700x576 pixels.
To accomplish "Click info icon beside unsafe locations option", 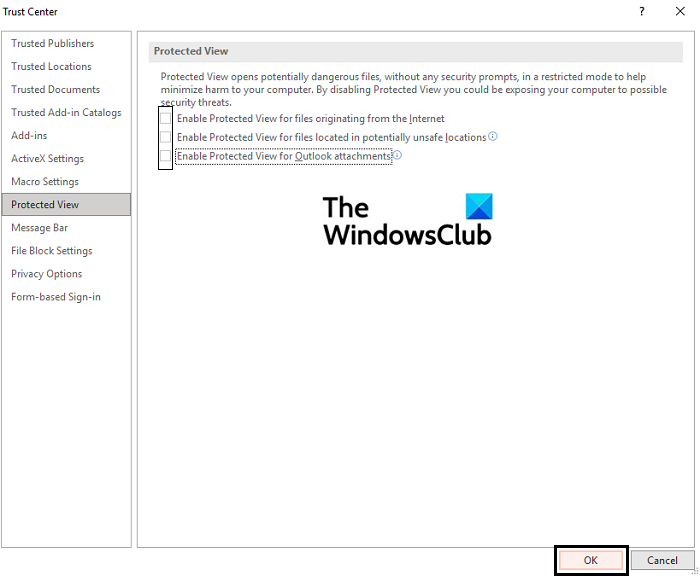I will coord(492,136).
